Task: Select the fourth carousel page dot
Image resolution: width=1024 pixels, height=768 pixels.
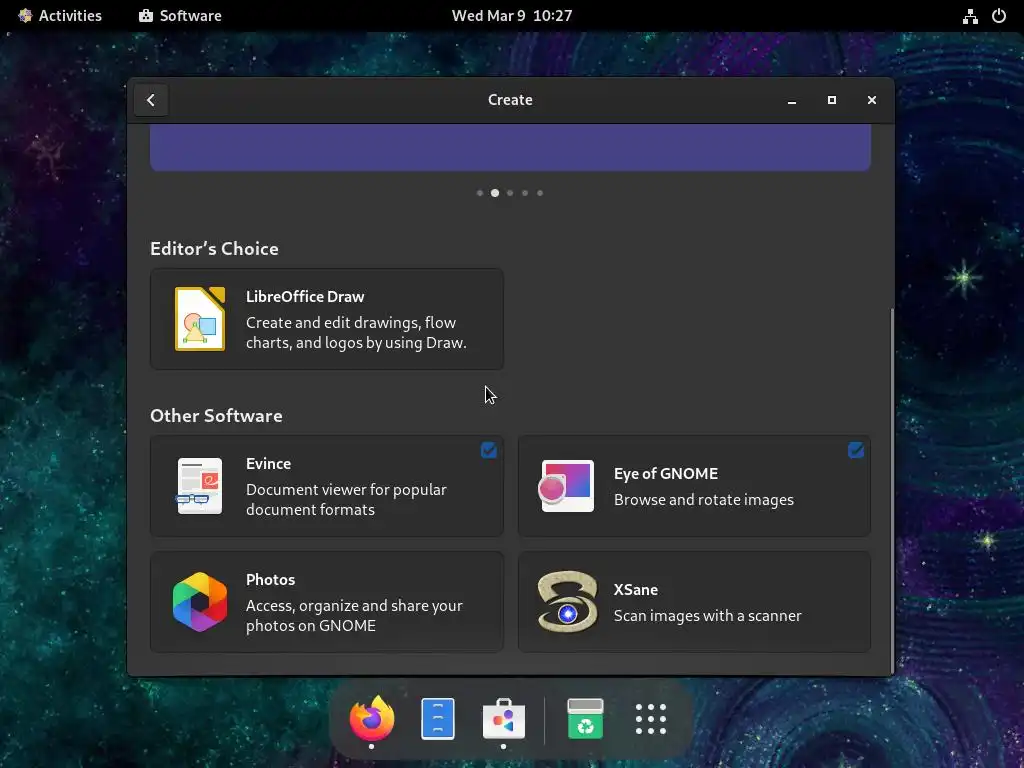Action: click(525, 193)
